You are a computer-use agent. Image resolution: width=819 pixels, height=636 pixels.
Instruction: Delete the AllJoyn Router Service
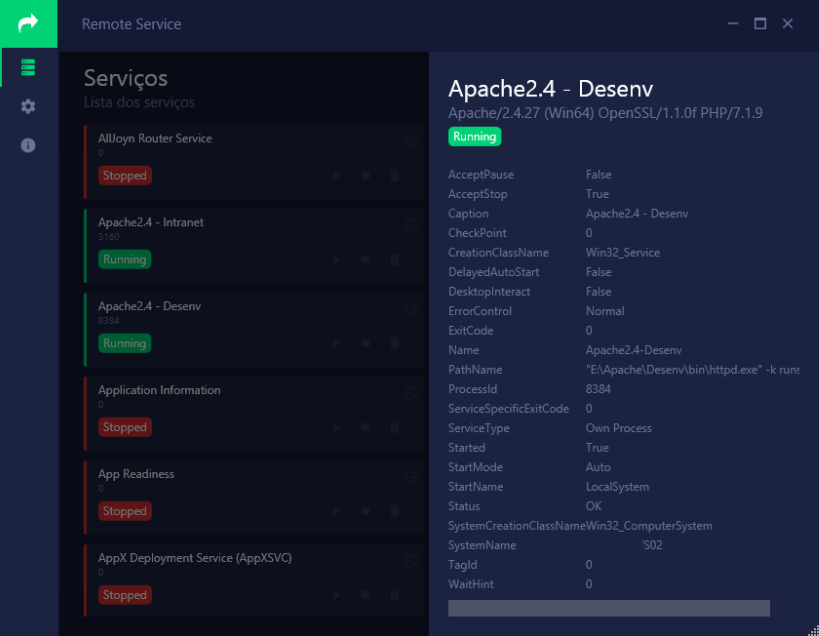[395, 175]
